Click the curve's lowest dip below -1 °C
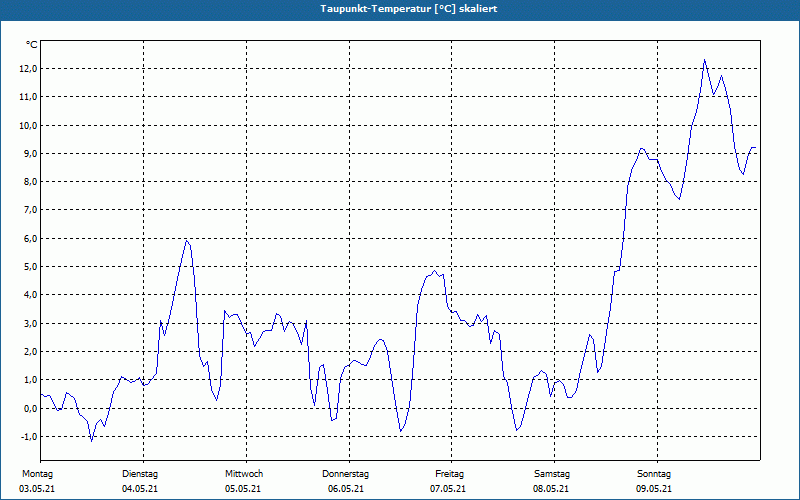The image size is (800, 500). tap(91, 441)
